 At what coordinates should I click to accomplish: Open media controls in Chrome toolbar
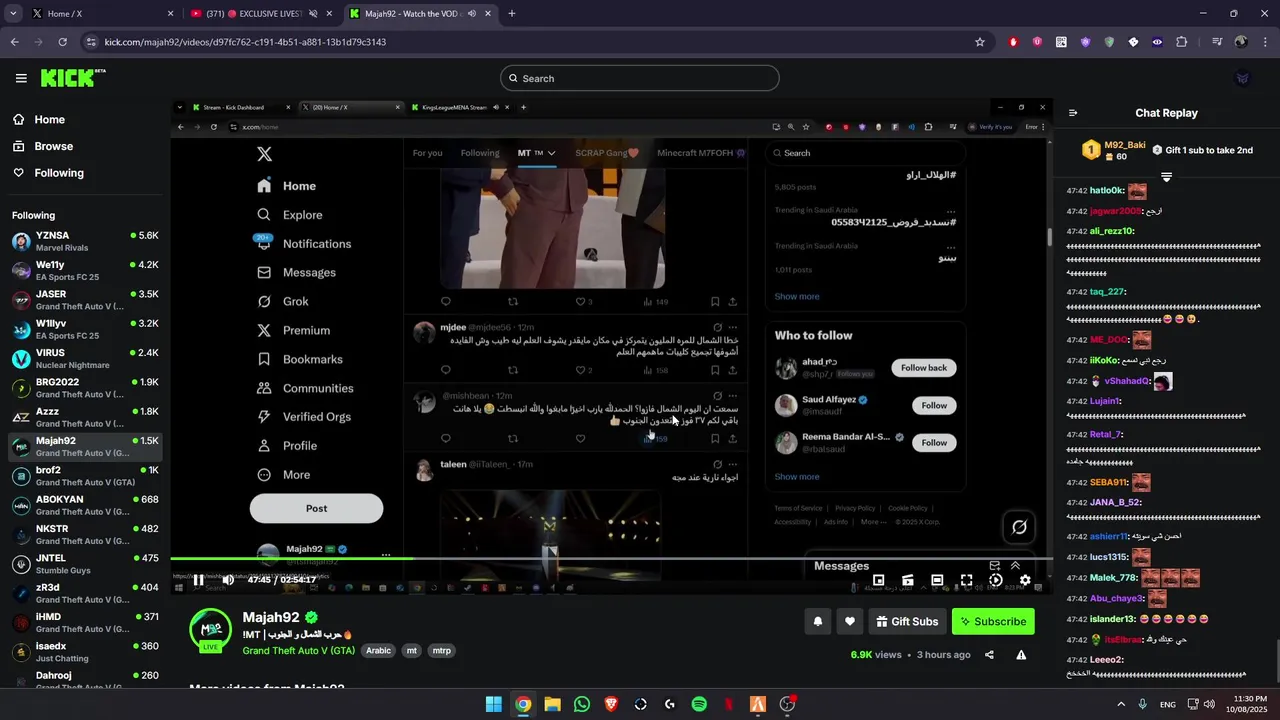(1217, 42)
